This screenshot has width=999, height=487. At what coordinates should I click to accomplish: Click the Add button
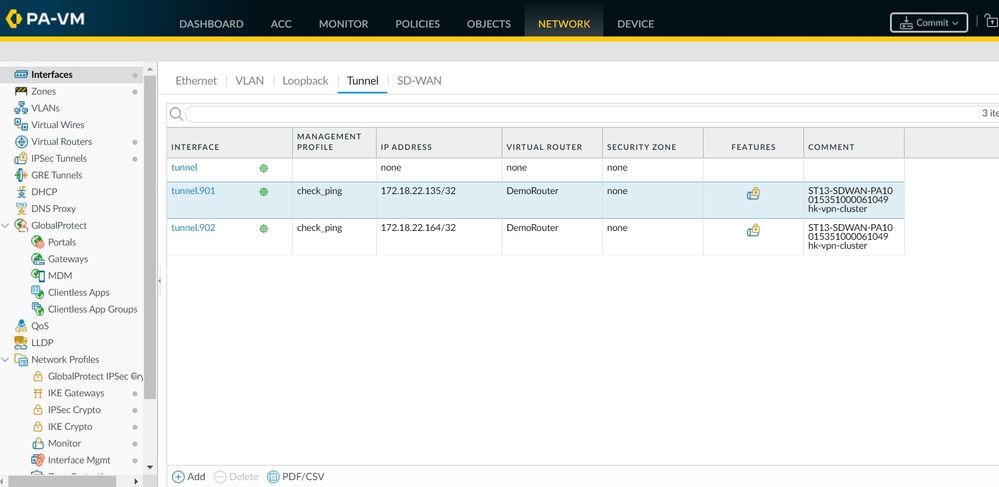(x=188, y=477)
